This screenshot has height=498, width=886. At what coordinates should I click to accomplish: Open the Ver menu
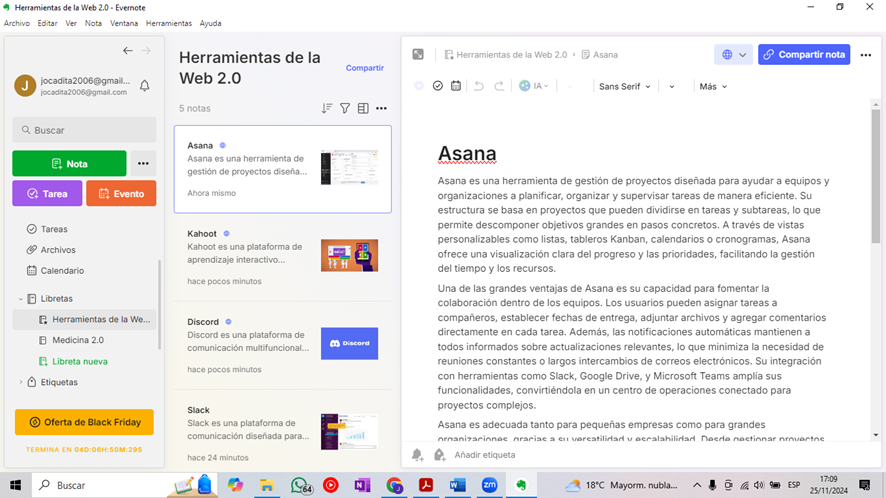pyautogui.click(x=71, y=23)
